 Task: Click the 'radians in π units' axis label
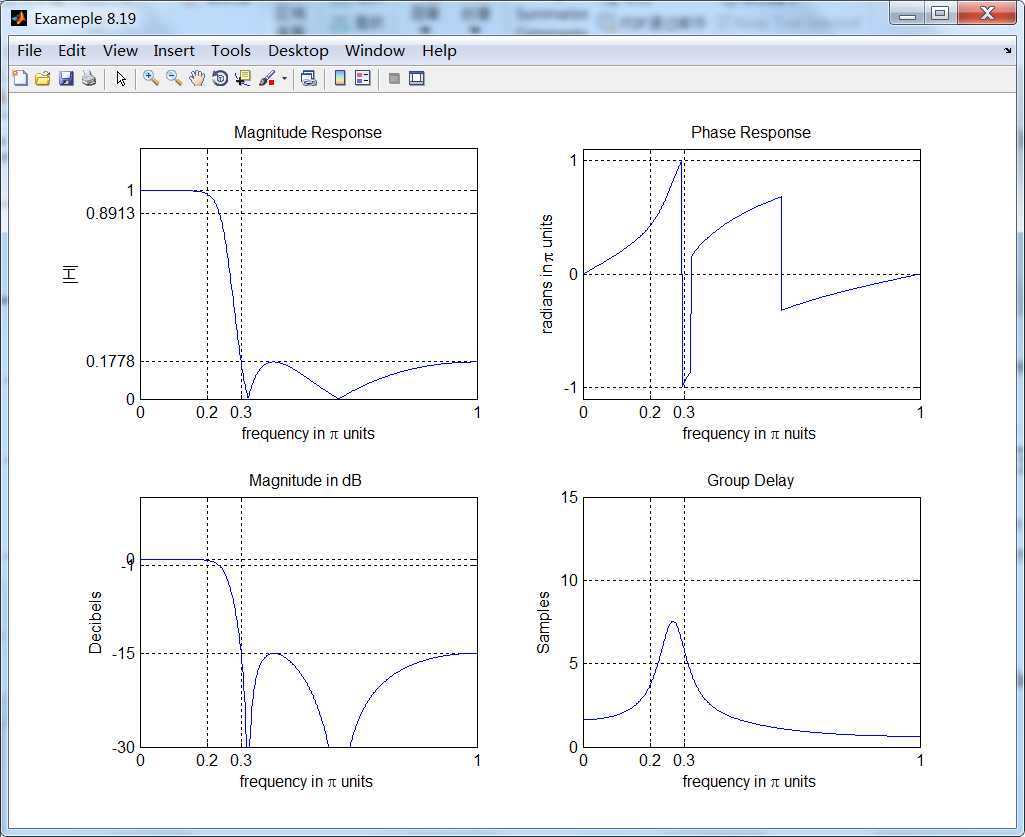coord(547,274)
